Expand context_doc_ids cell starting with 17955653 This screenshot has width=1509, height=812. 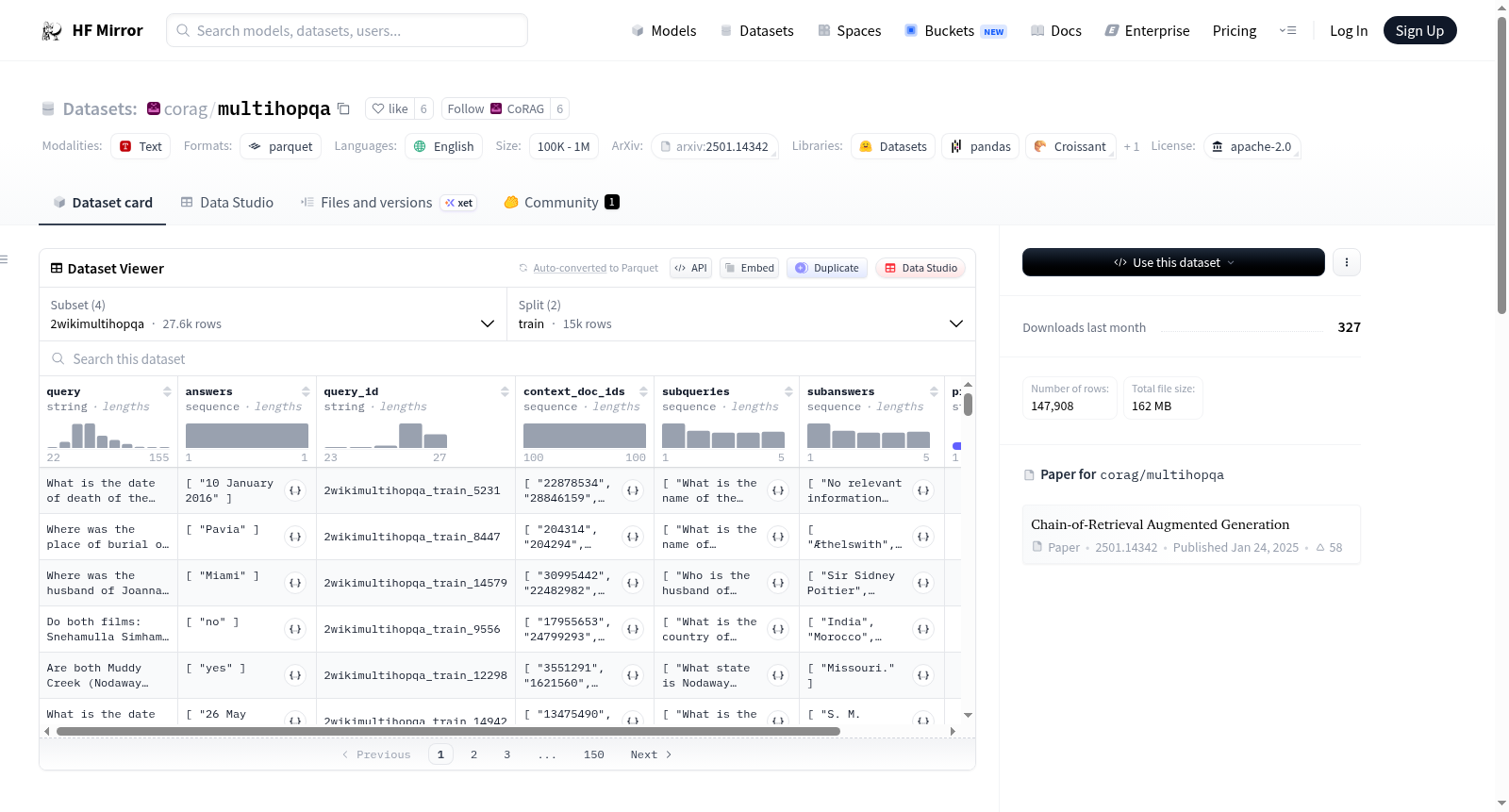pos(633,629)
